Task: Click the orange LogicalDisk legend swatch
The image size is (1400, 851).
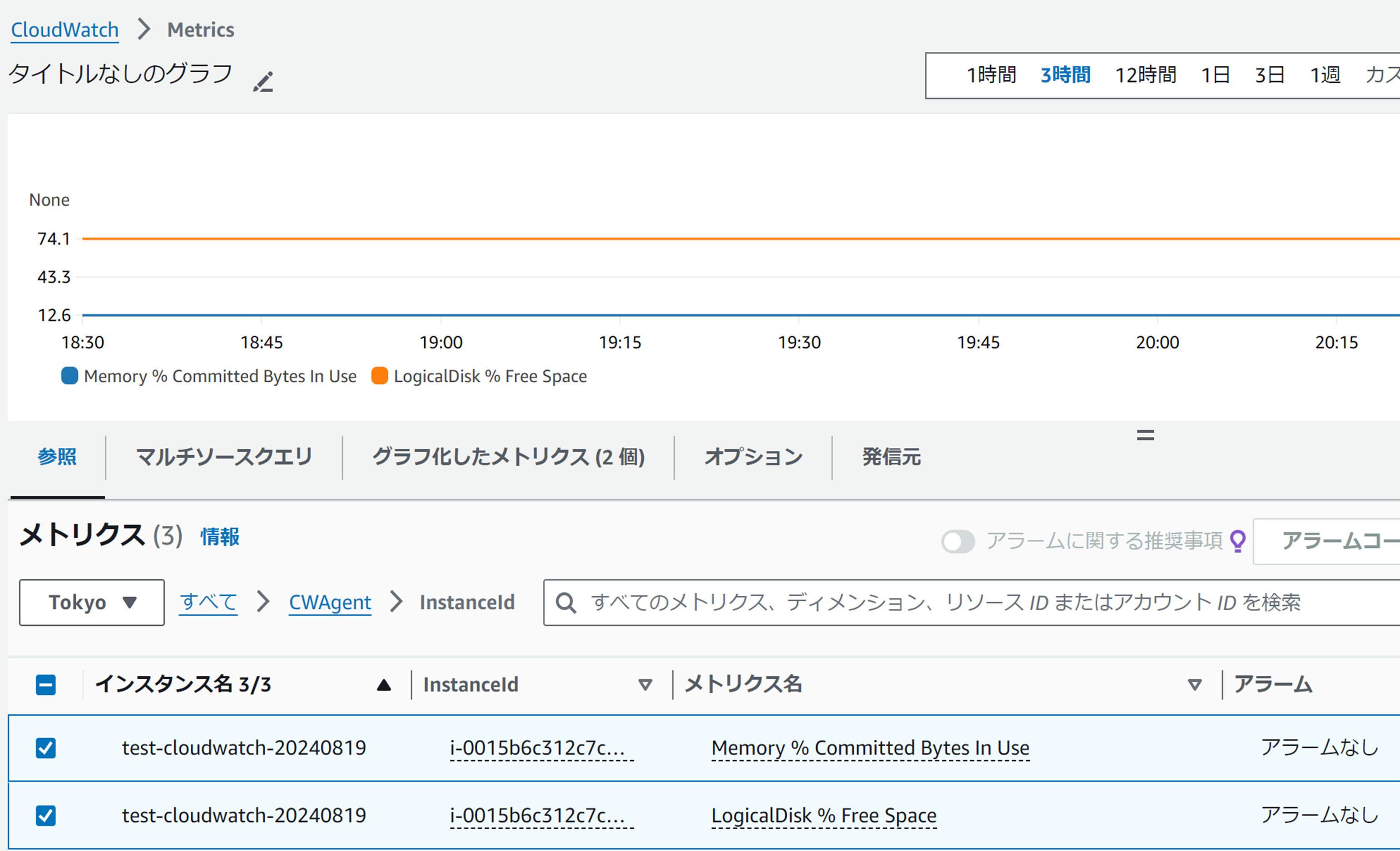Action: click(x=380, y=376)
